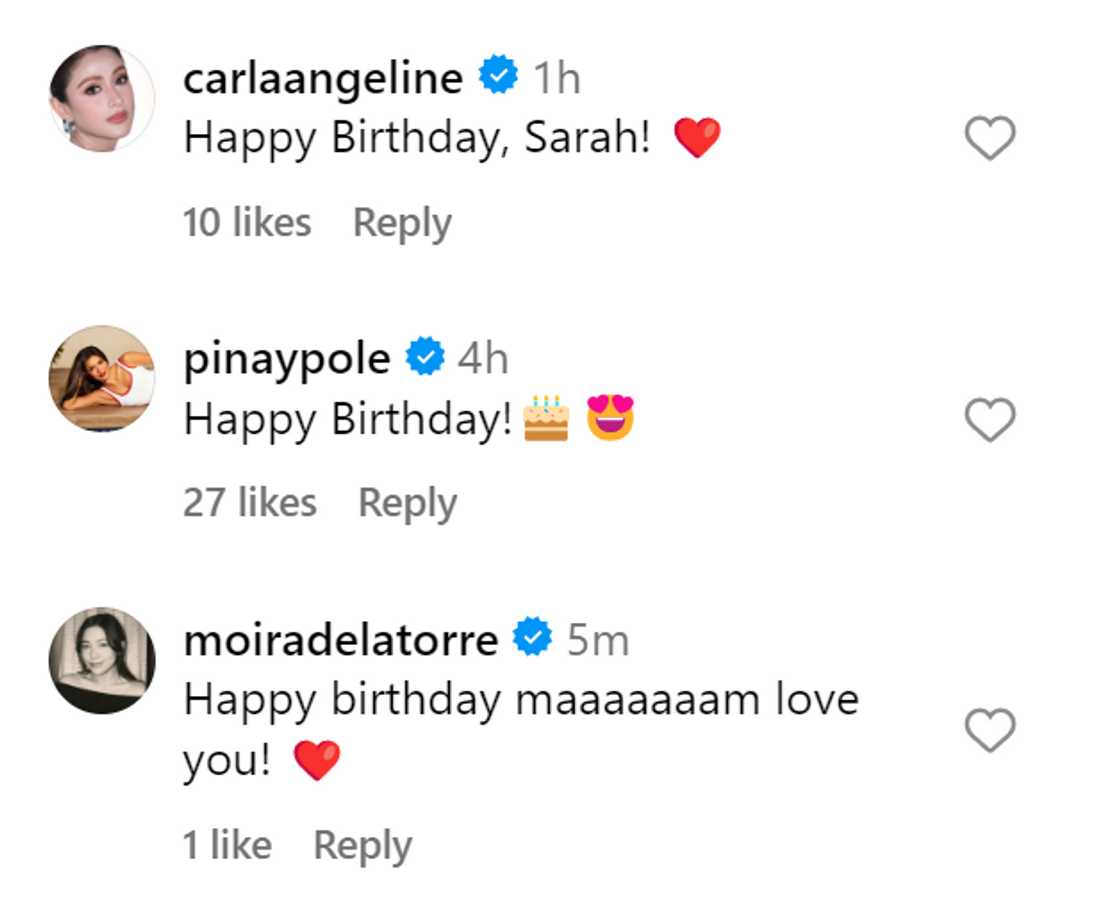Screen dimensions: 1120x910
Task: Click the heart emoji in moiradelatorre's comment
Action: (319, 761)
